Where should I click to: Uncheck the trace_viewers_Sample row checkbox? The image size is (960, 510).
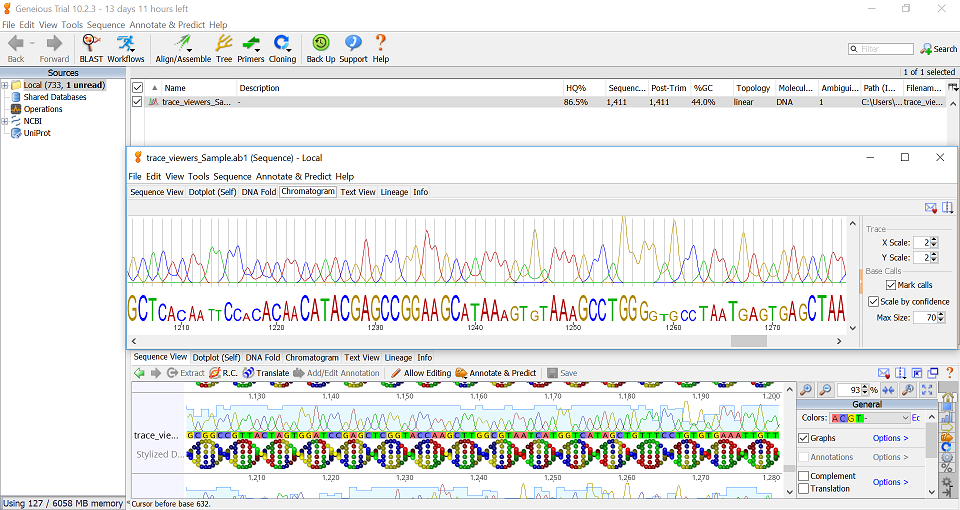click(137, 102)
